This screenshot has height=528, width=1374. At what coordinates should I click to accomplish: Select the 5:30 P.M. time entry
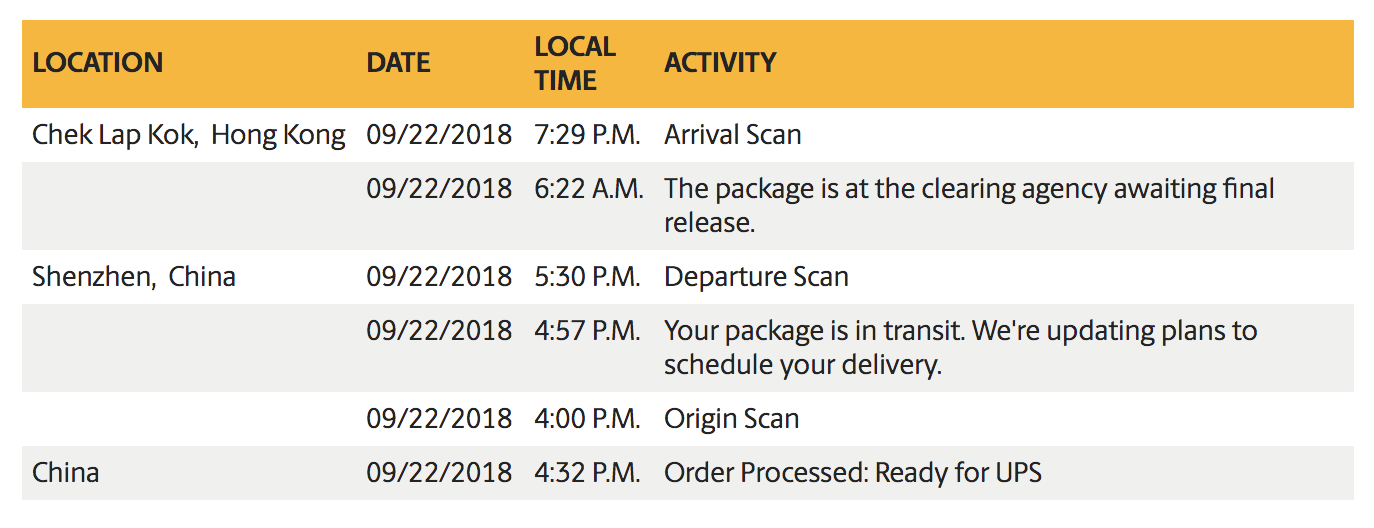(x=587, y=276)
